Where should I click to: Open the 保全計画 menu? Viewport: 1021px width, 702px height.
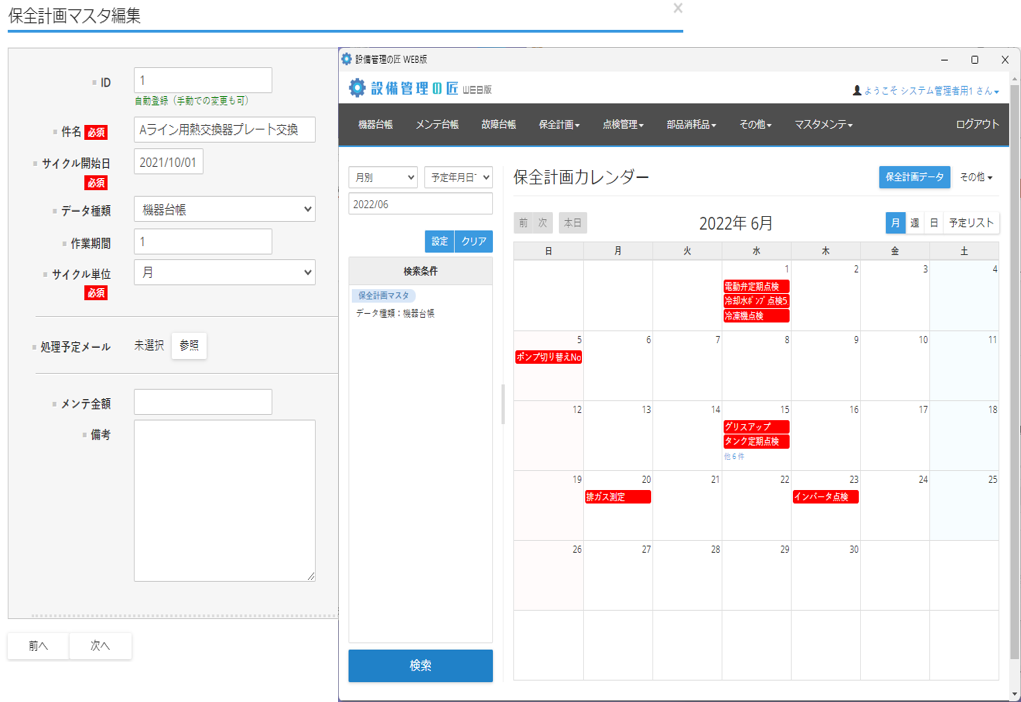point(559,125)
